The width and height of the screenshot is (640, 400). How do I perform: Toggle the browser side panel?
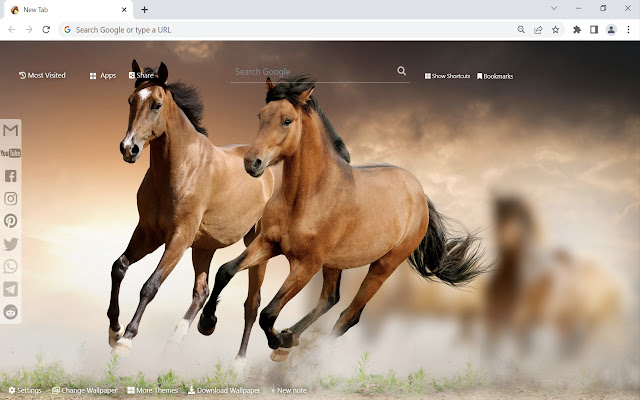pyautogui.click(x=594, y=29)
